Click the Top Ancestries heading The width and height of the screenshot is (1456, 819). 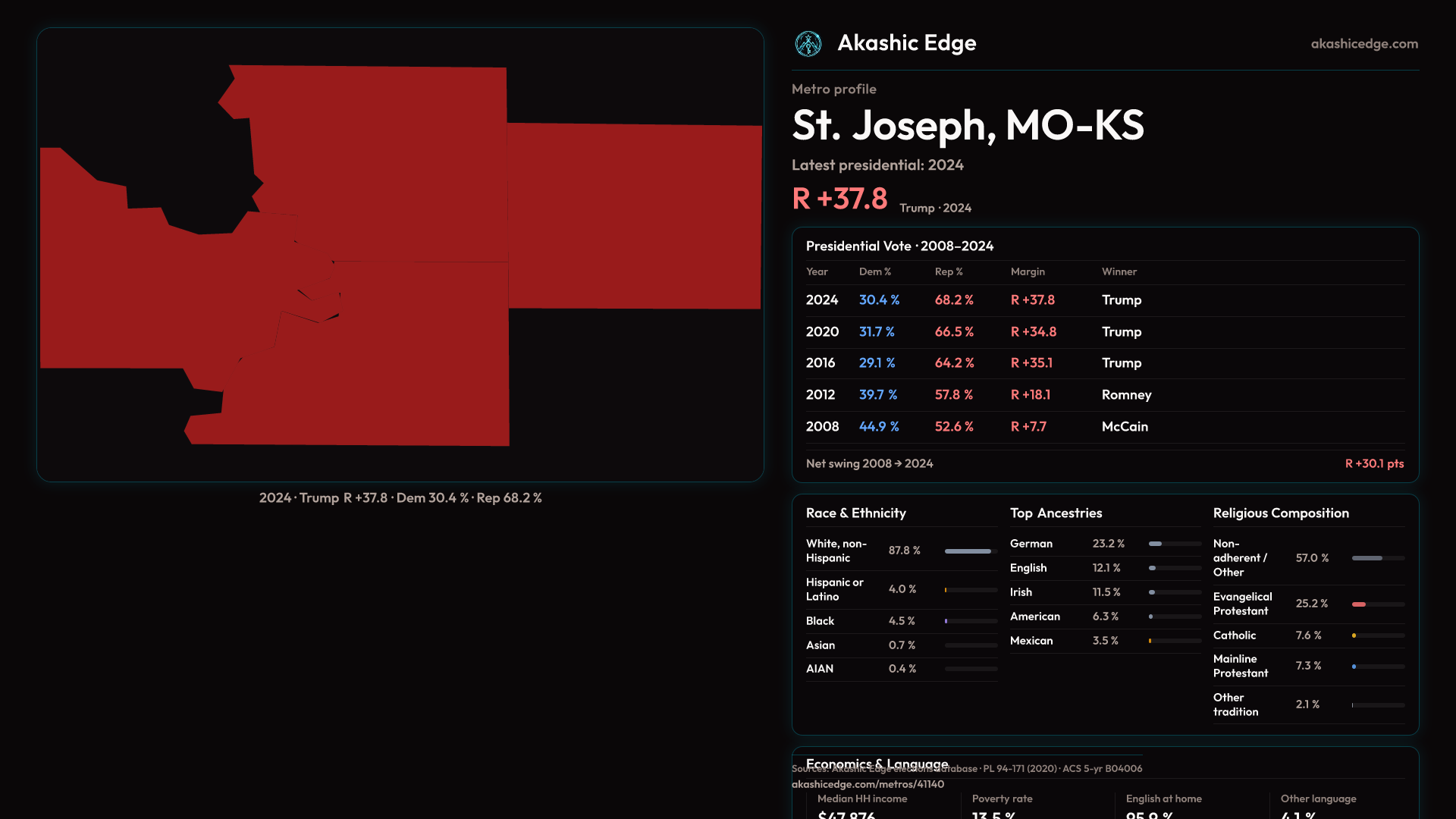1056,513
